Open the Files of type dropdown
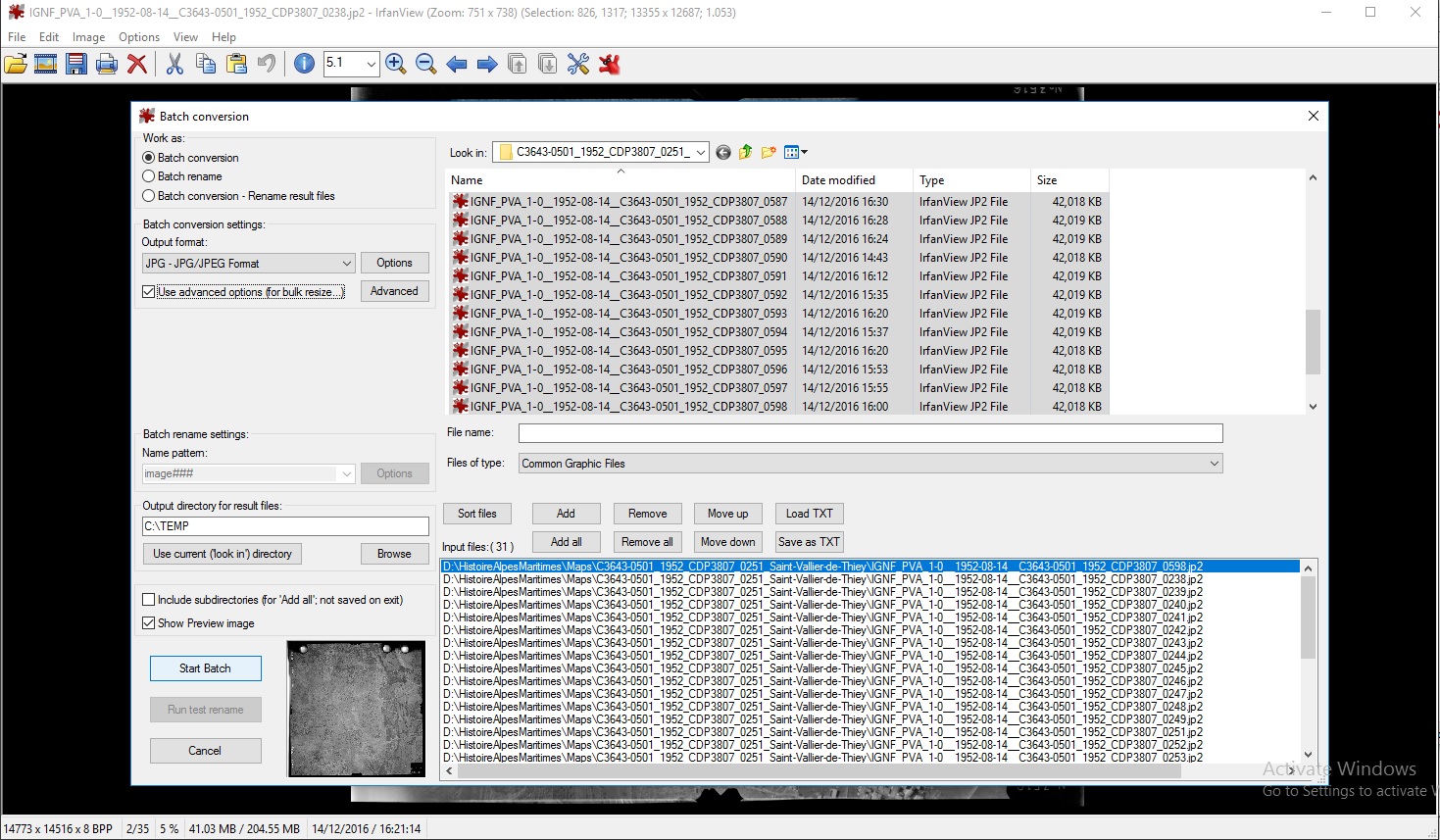1440x840 pixels. [x=870, y=464]
